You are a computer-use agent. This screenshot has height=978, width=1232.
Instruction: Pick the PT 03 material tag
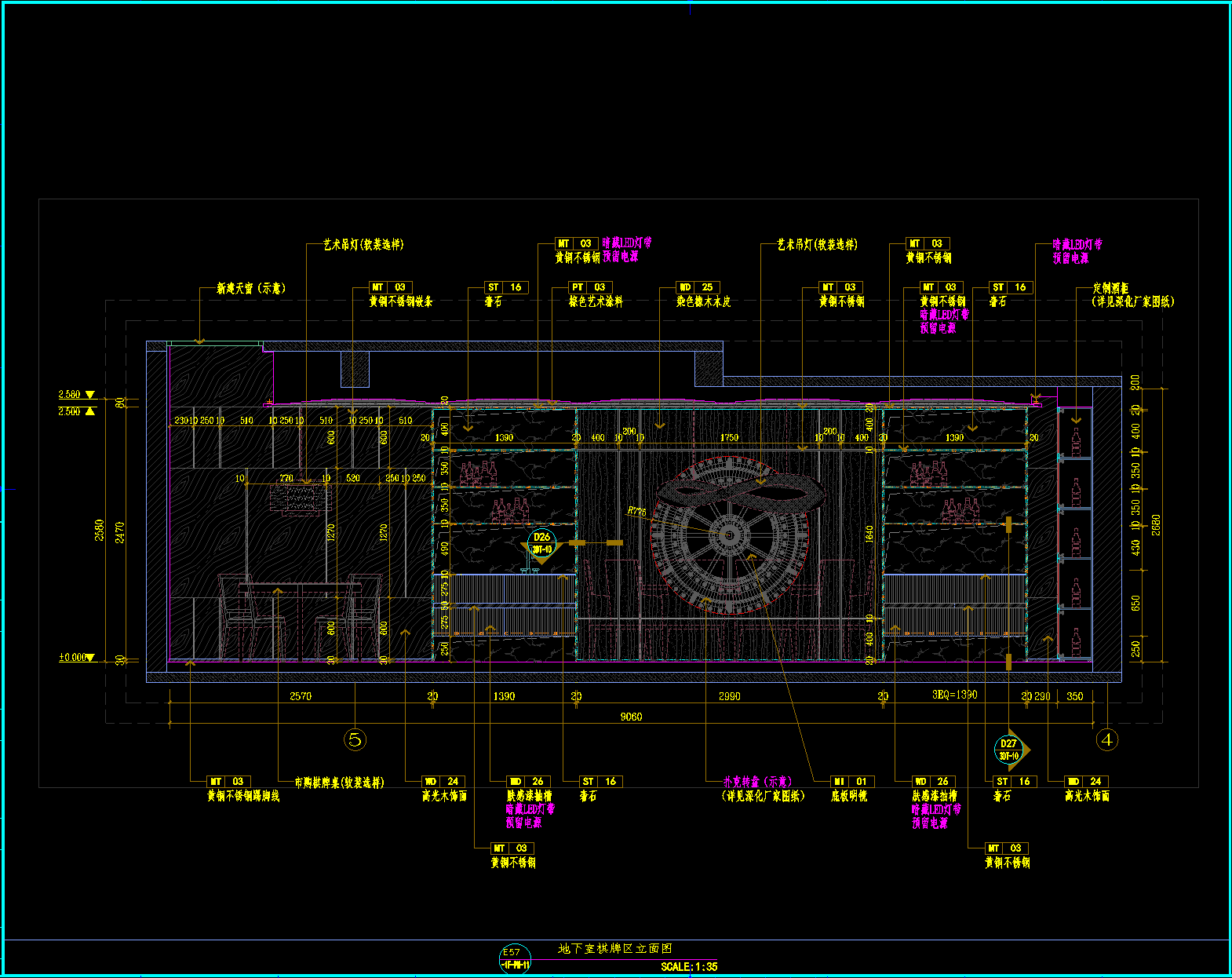(590, 287)
